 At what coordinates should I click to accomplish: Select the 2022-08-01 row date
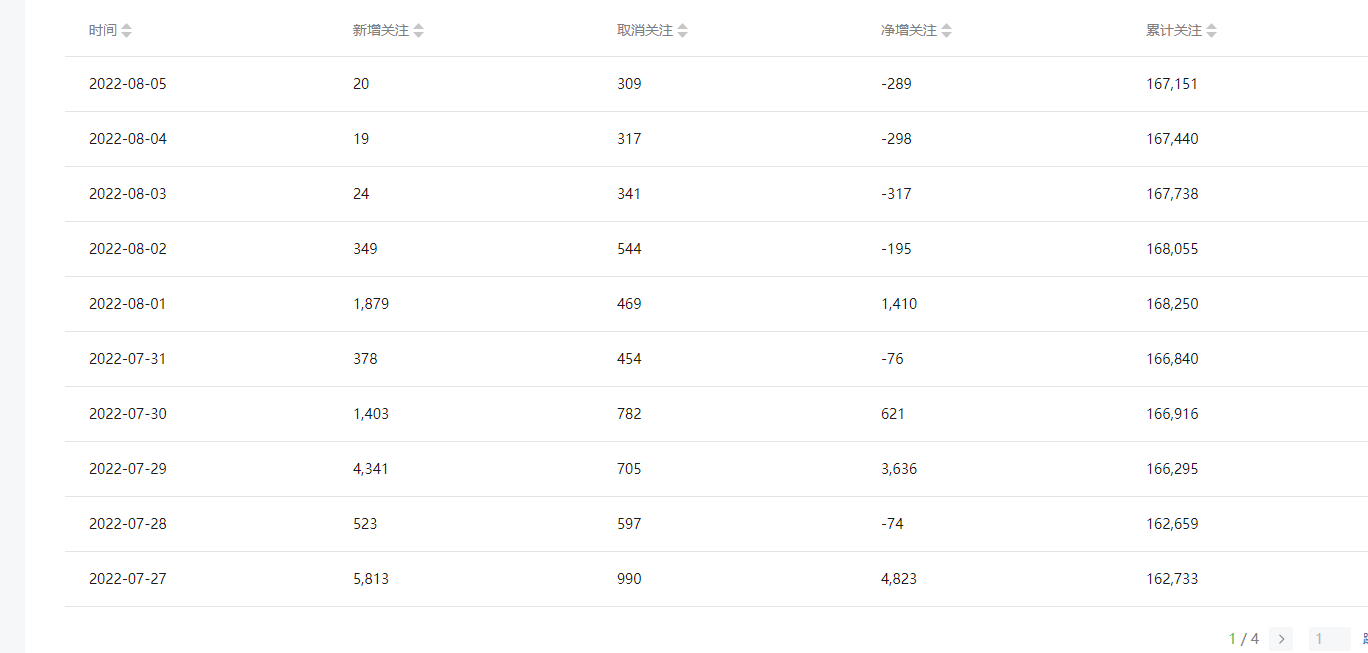[x=127, y=304]
